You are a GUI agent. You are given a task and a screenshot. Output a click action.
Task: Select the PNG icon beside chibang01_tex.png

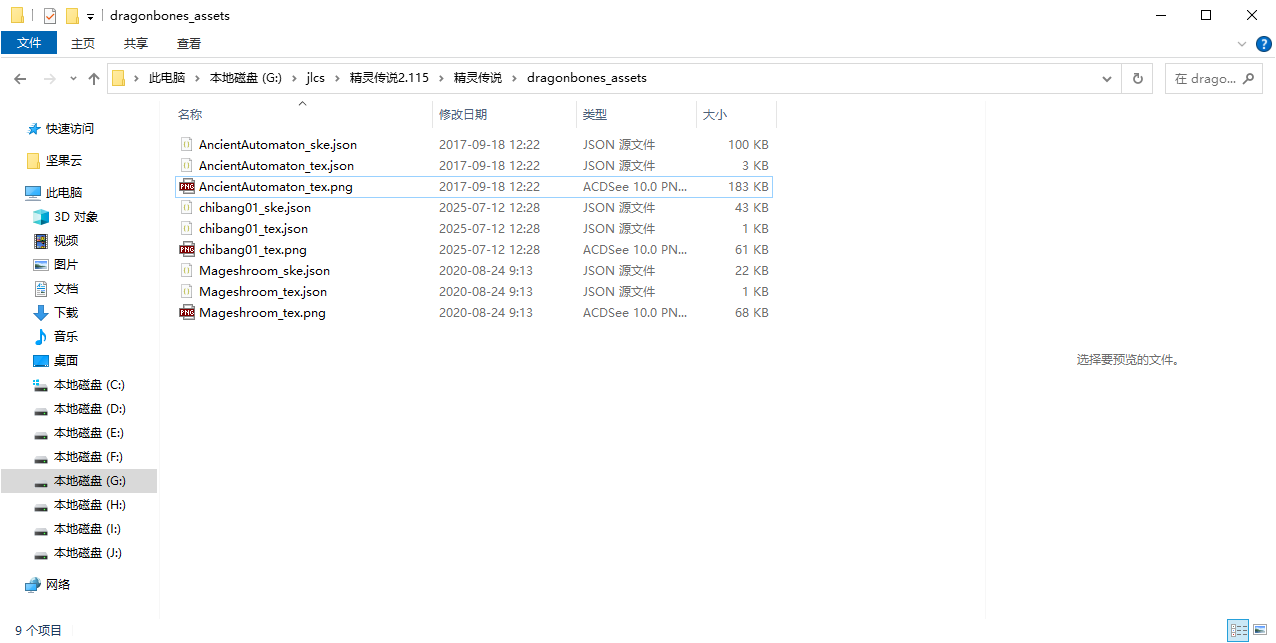[186, 250]
